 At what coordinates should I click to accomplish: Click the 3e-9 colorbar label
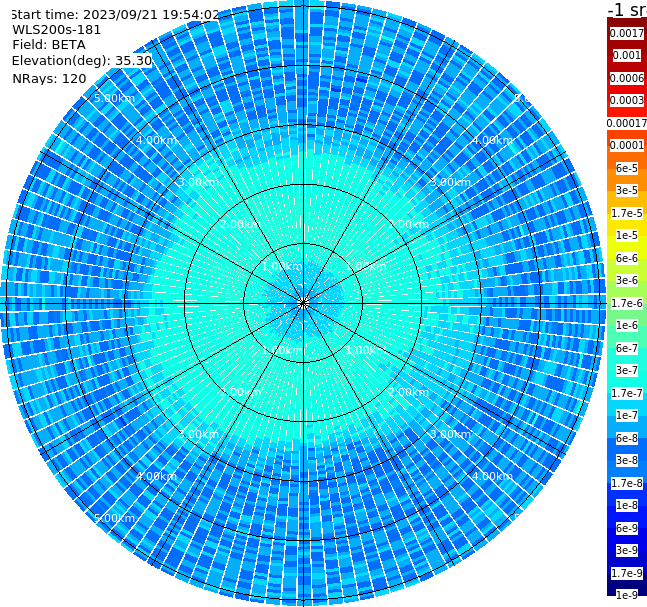[x=627, y=550]
